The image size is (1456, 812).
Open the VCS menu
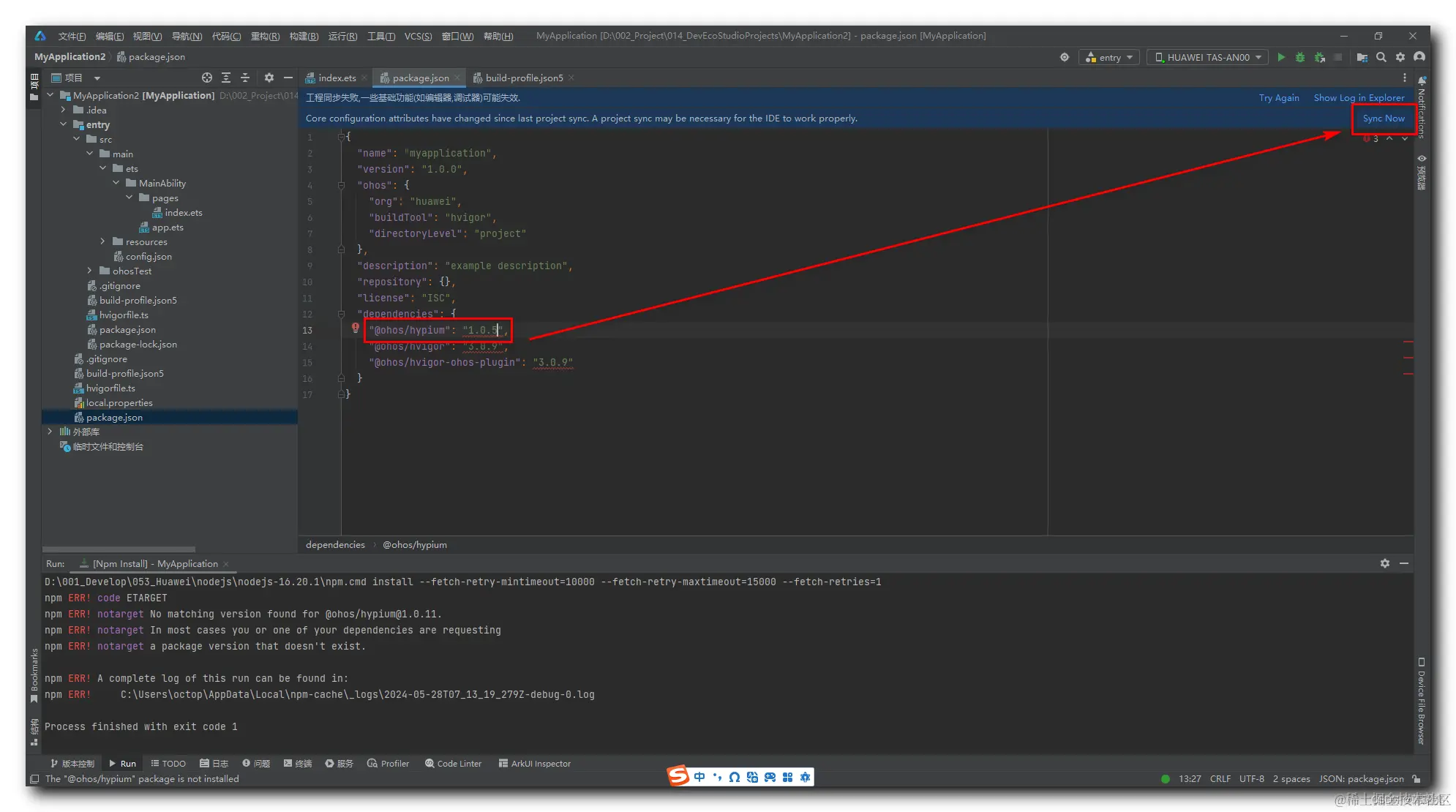(x=418, y=36)
